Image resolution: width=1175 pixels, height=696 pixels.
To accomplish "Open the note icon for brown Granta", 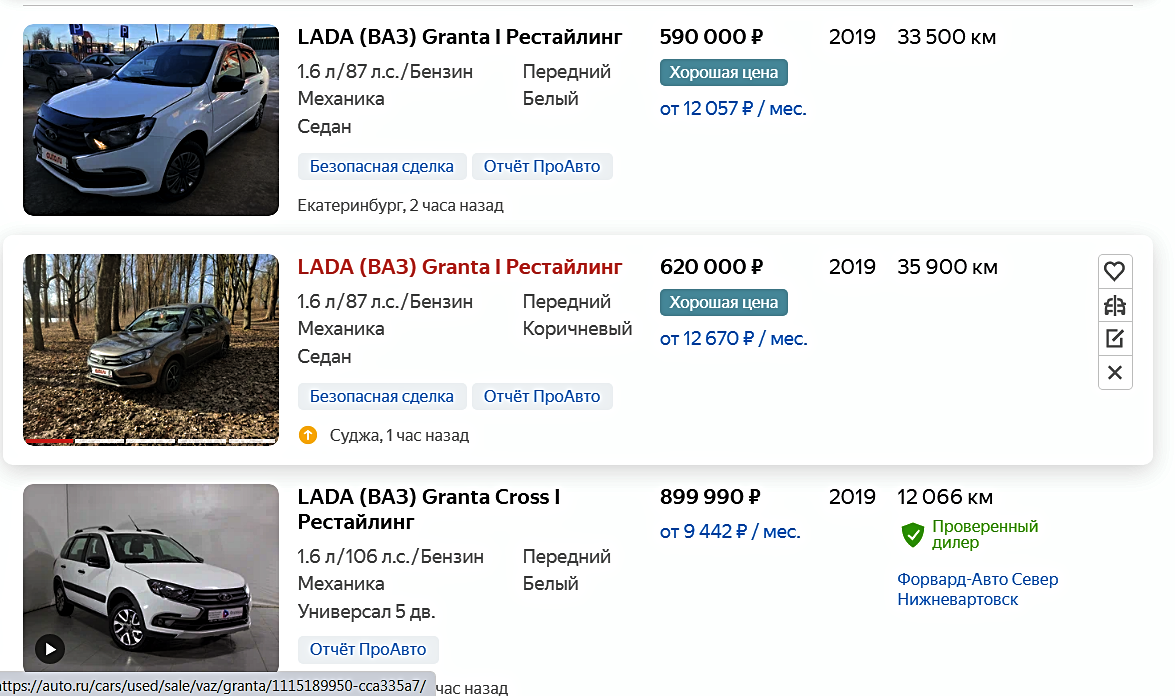I will pos(1115,339).
